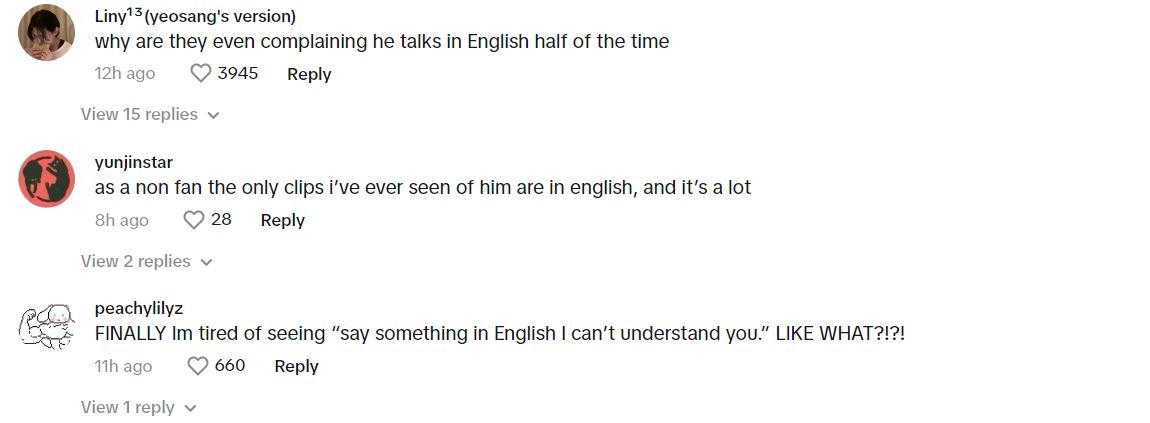Expand View 15 replies
Screen dimensions: 1150x423
coord(149,114)
